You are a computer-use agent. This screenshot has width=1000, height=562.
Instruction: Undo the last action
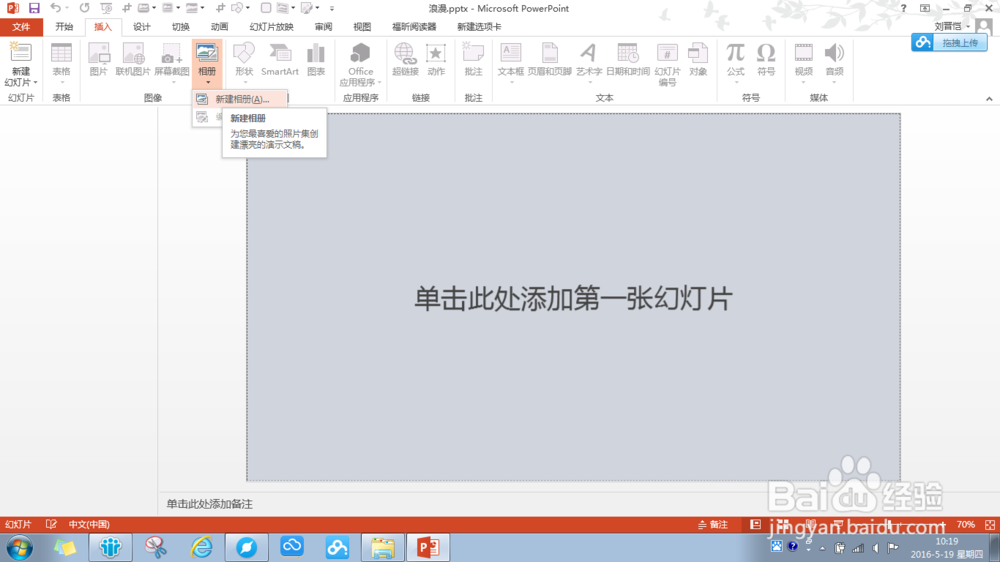pos(55,8)
